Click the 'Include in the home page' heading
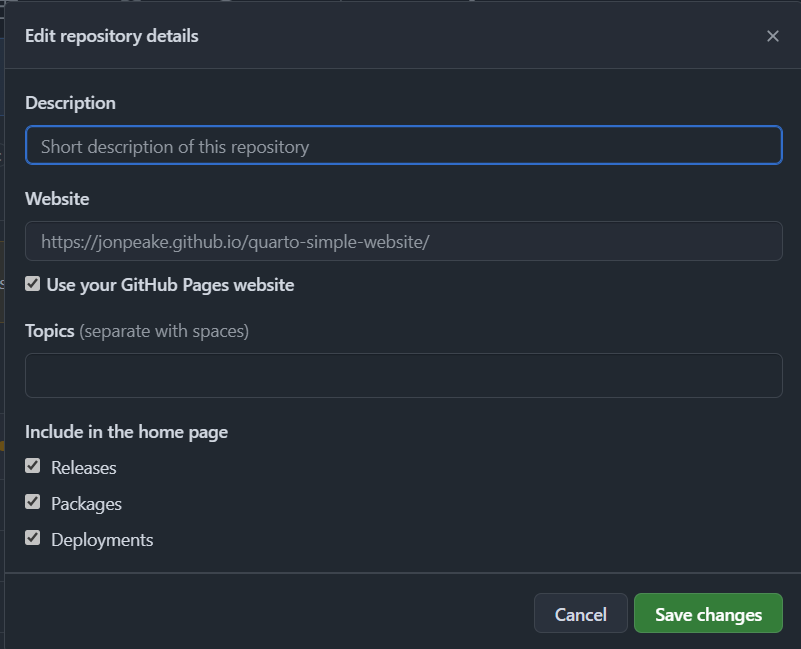 (x=126, y=432)
